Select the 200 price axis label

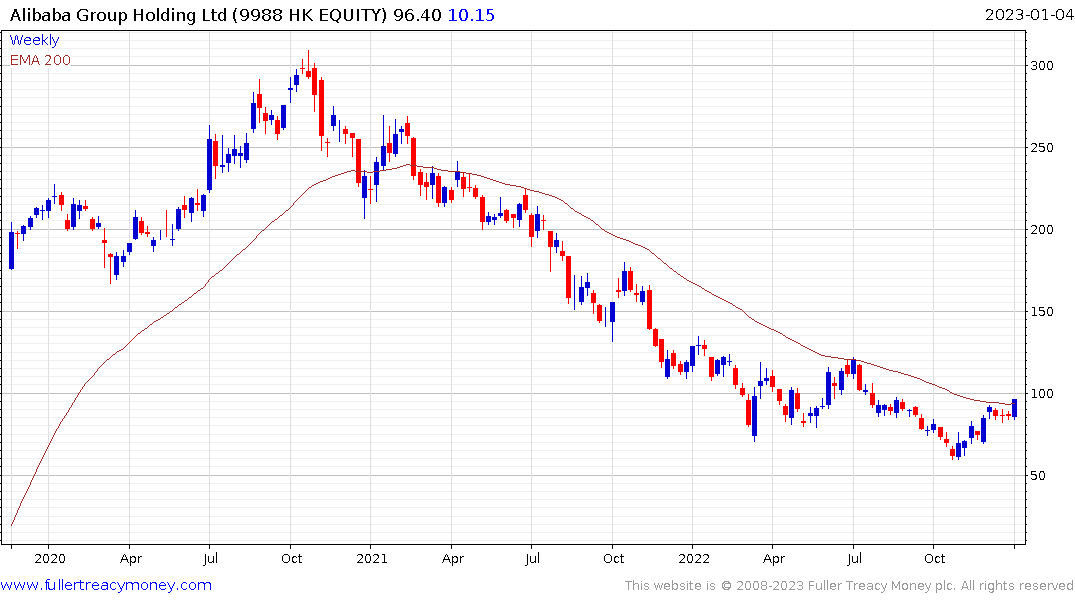[1042, 230]
